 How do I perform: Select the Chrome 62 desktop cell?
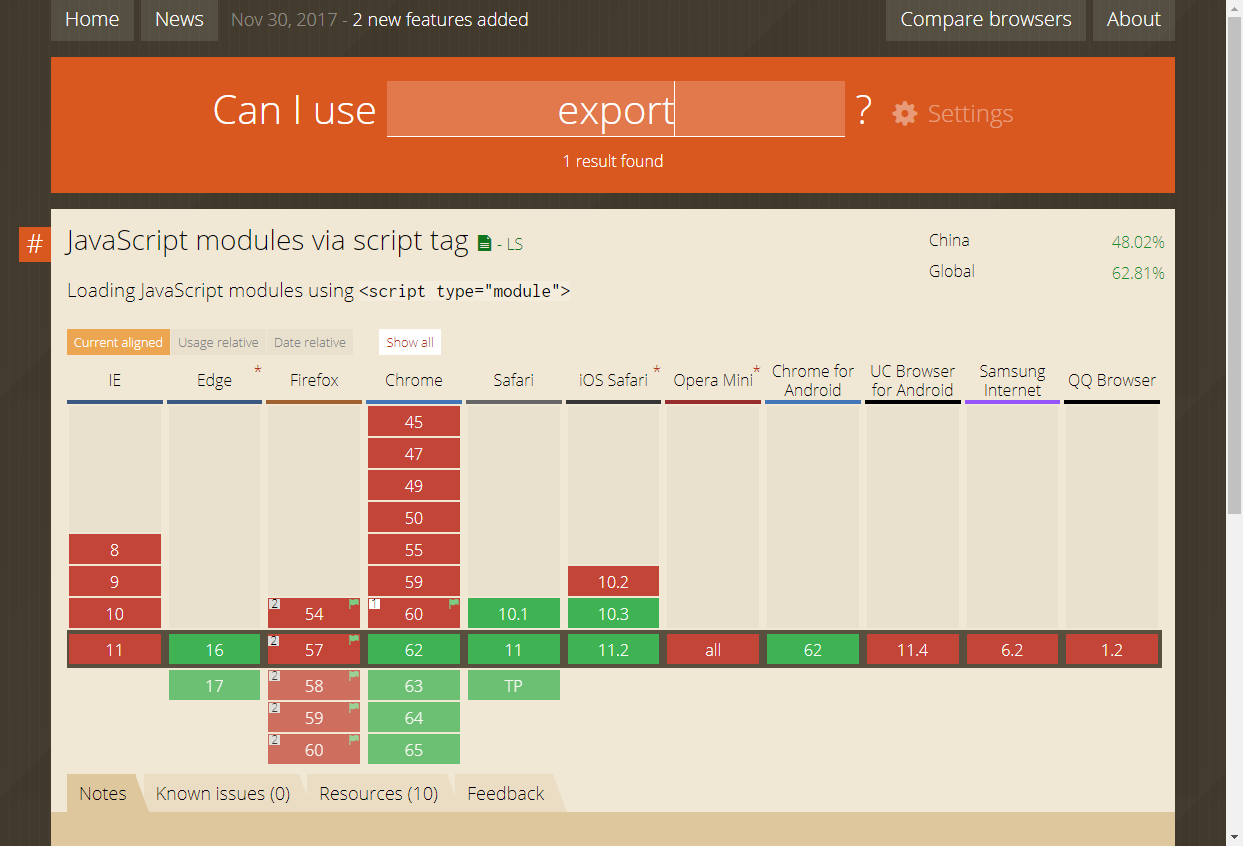(x=414, y=650)
